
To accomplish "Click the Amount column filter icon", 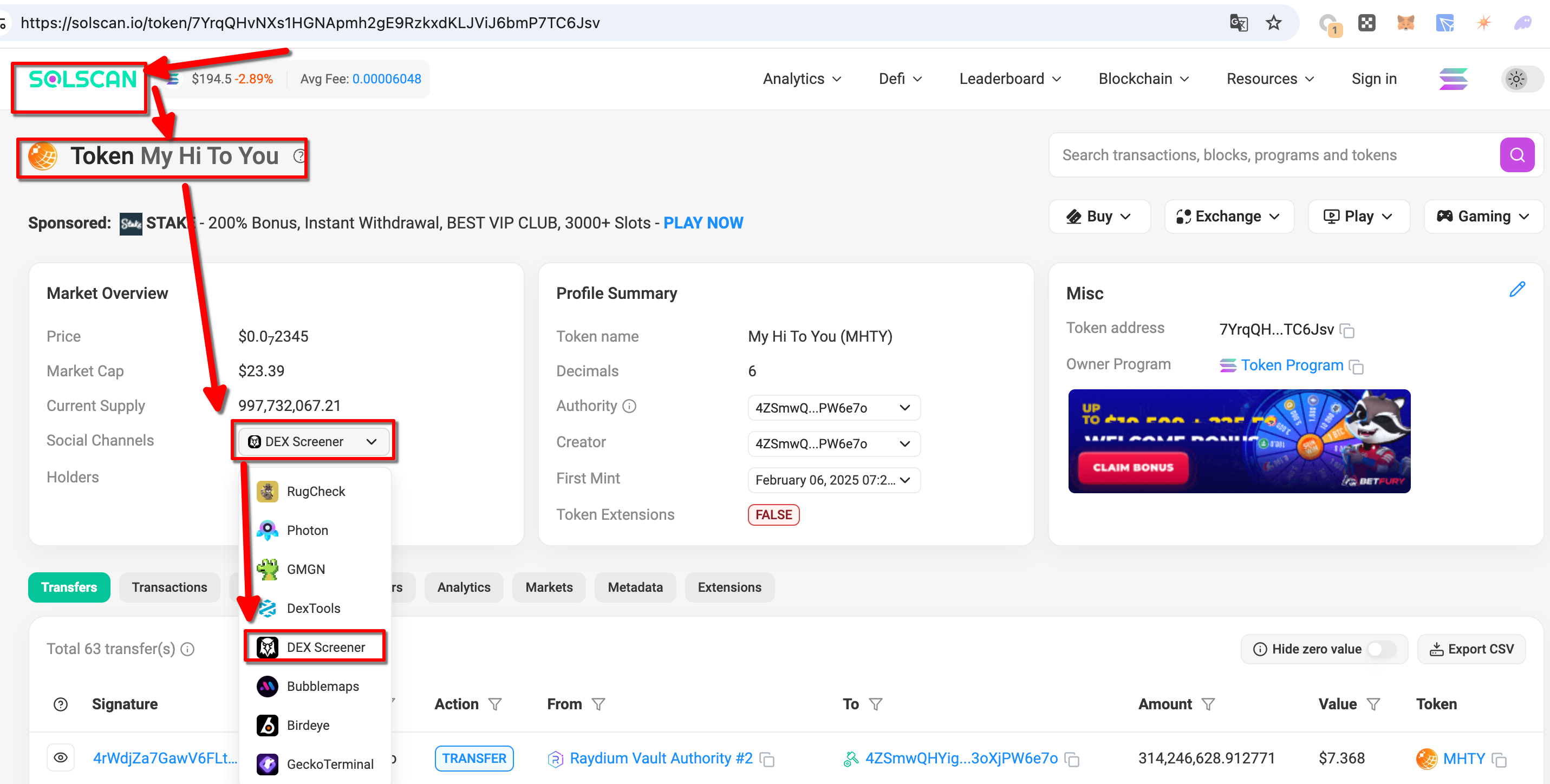I will pos(1208,704).
